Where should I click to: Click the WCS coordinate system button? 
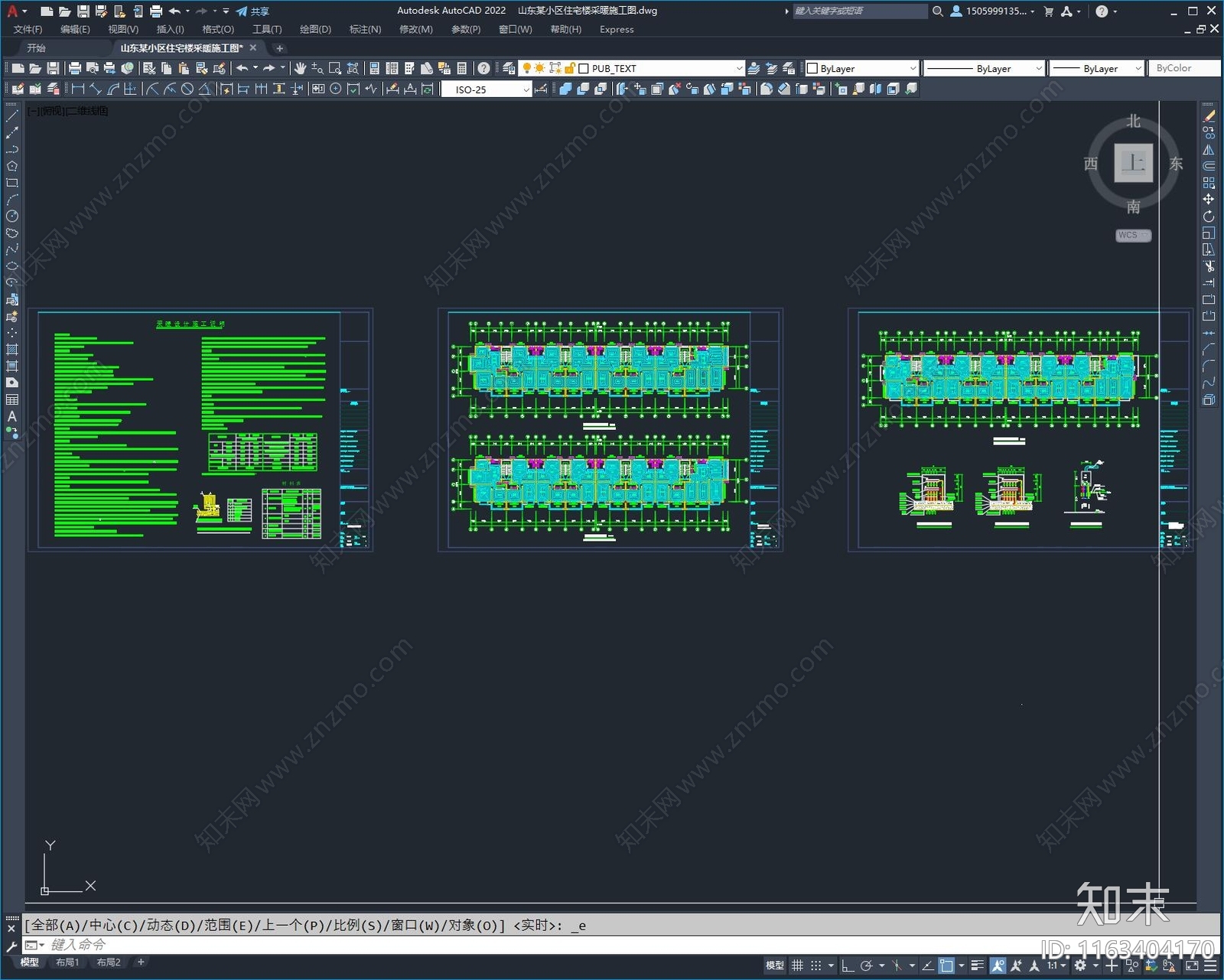tap(1132, 235)
